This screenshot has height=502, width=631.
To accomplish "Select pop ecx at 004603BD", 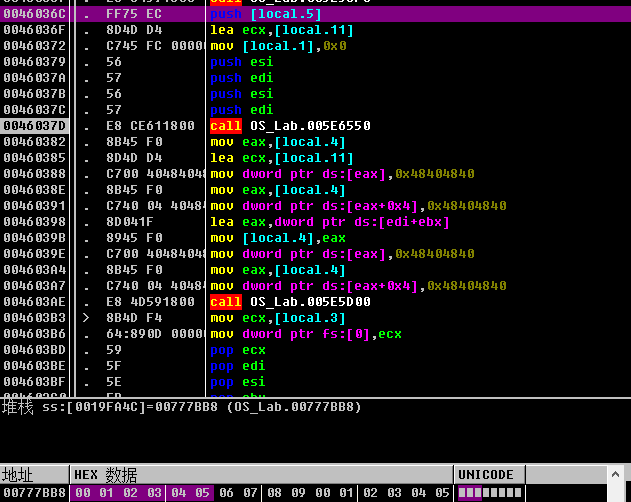I will (238, 350).
